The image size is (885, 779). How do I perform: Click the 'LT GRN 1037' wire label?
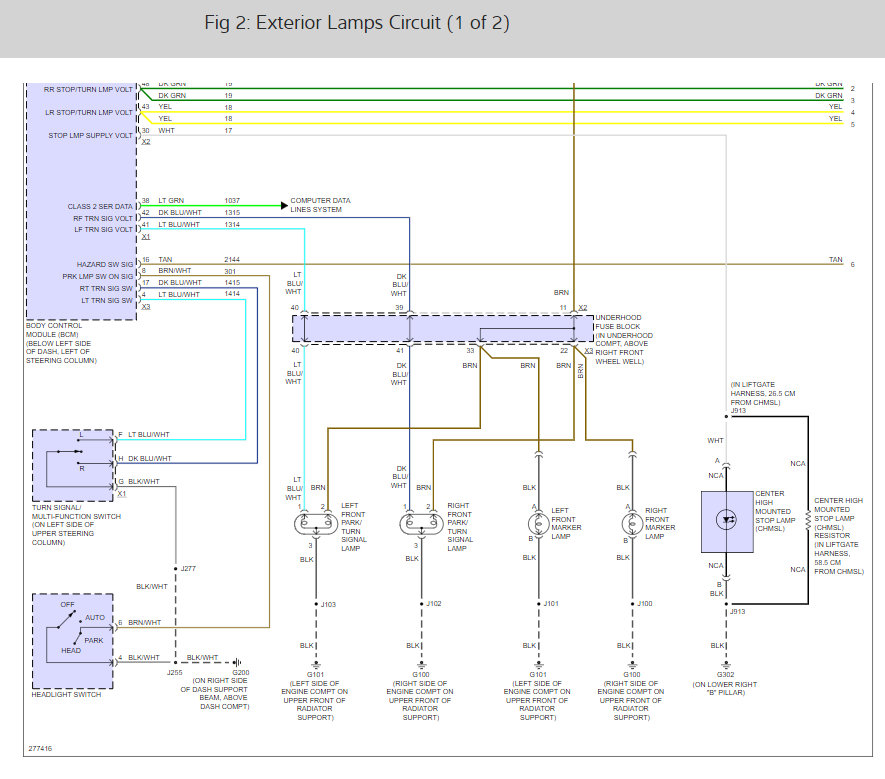coord(199,200)
